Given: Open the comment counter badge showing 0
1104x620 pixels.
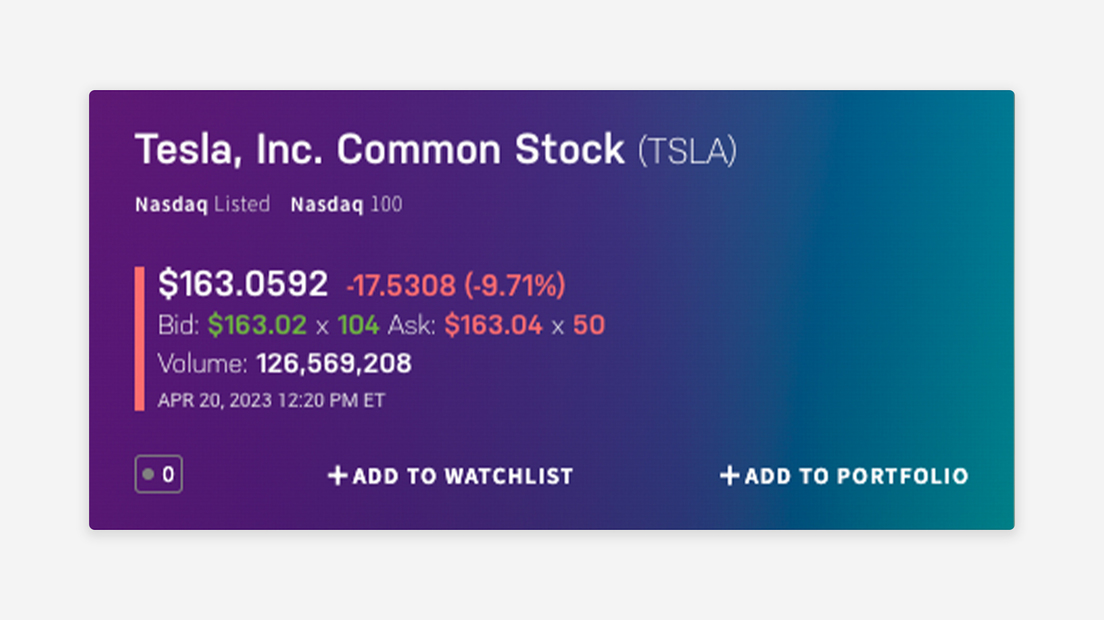Looking at the screenshot, I should pos(159,475).
